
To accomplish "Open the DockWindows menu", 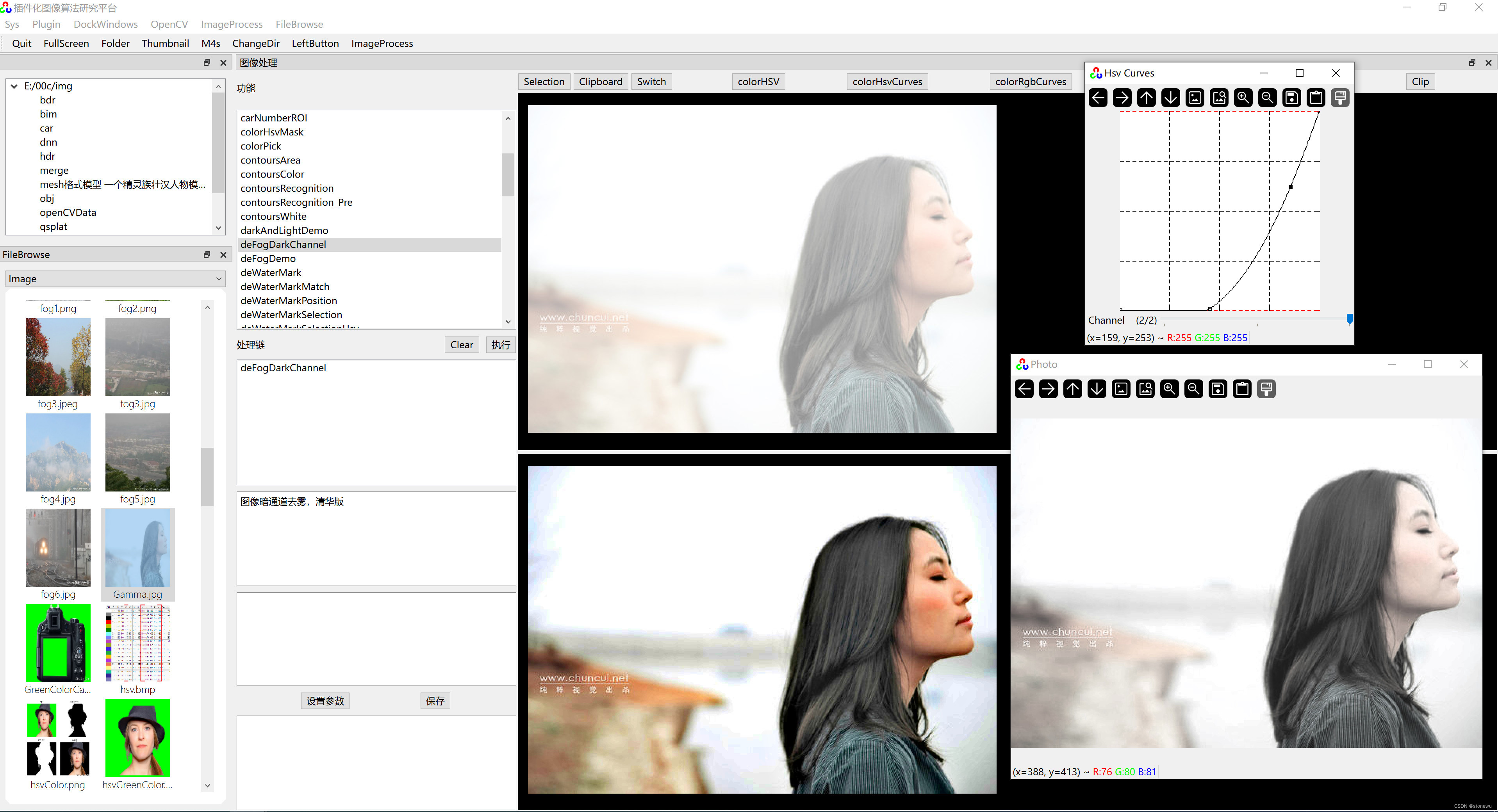I will [105, 25].
